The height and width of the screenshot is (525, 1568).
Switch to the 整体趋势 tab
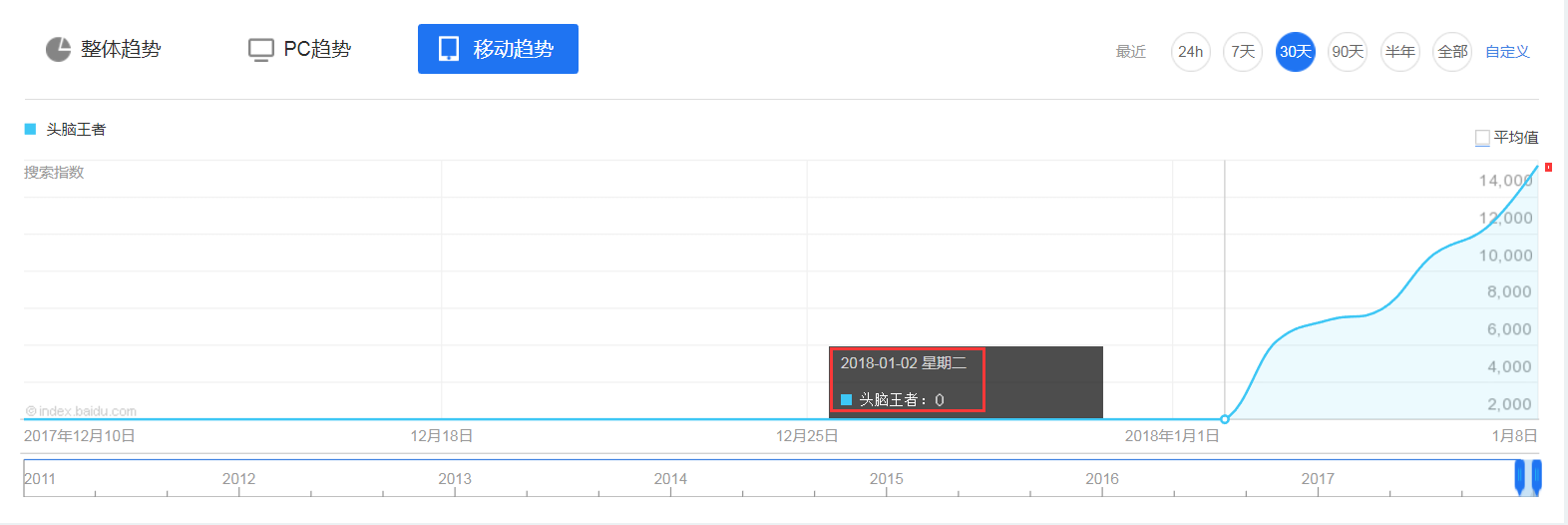click(x=103, y=49)
